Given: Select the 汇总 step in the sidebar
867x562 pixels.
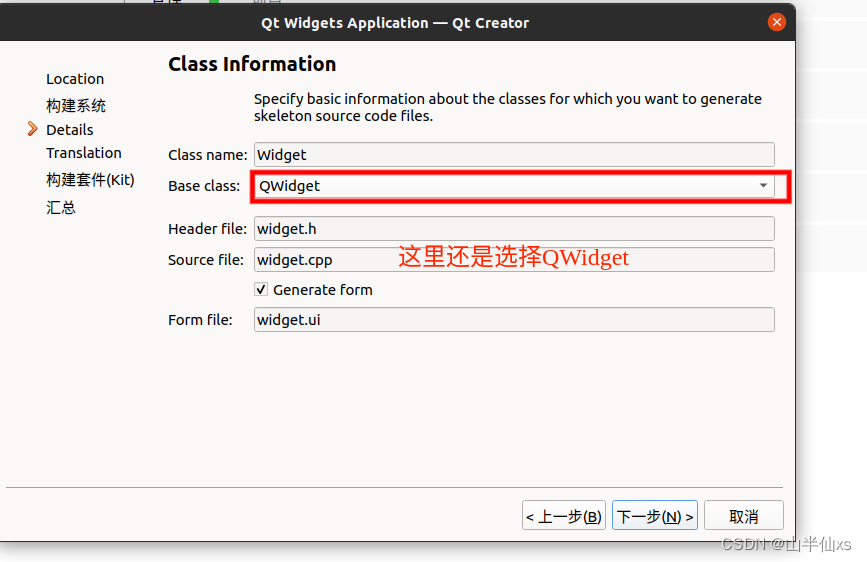Looking at the screenshot, I should (x=61, y=207).
